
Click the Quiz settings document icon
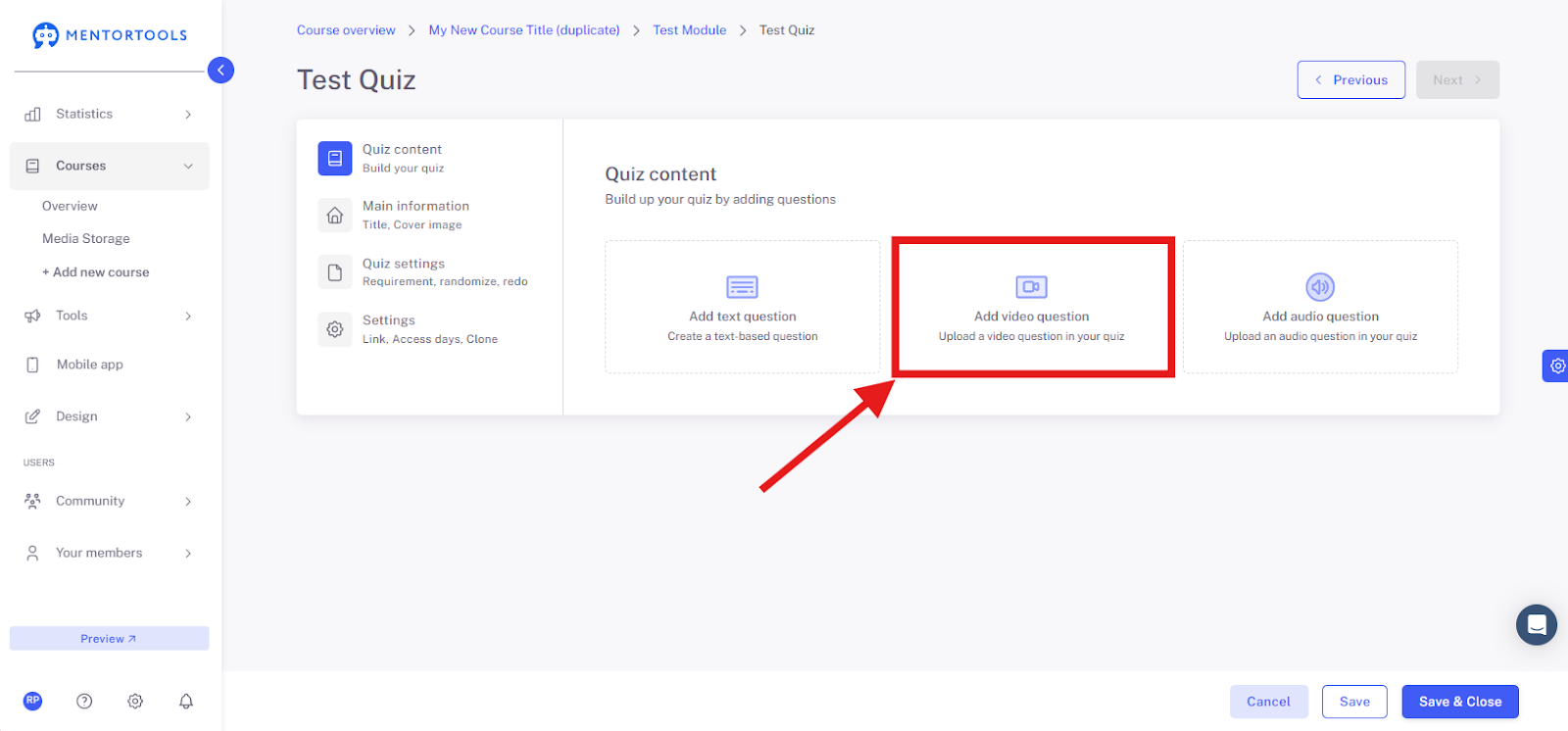pos(334,272)
